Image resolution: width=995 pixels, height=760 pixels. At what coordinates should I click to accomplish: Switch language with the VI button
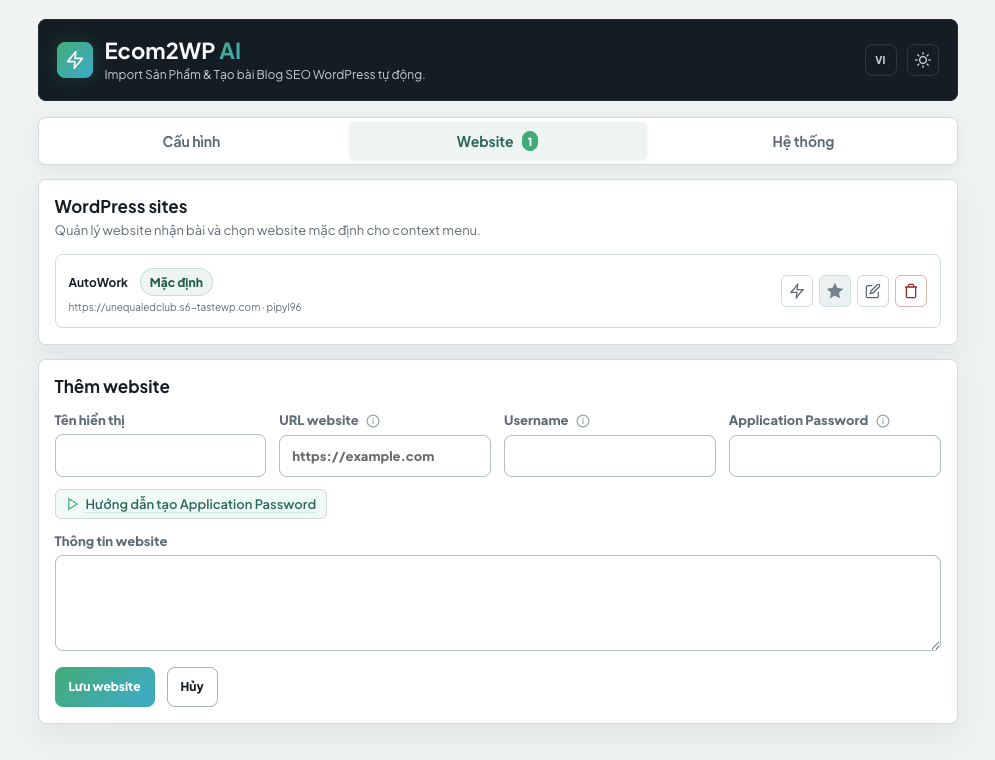click(880, 60)
